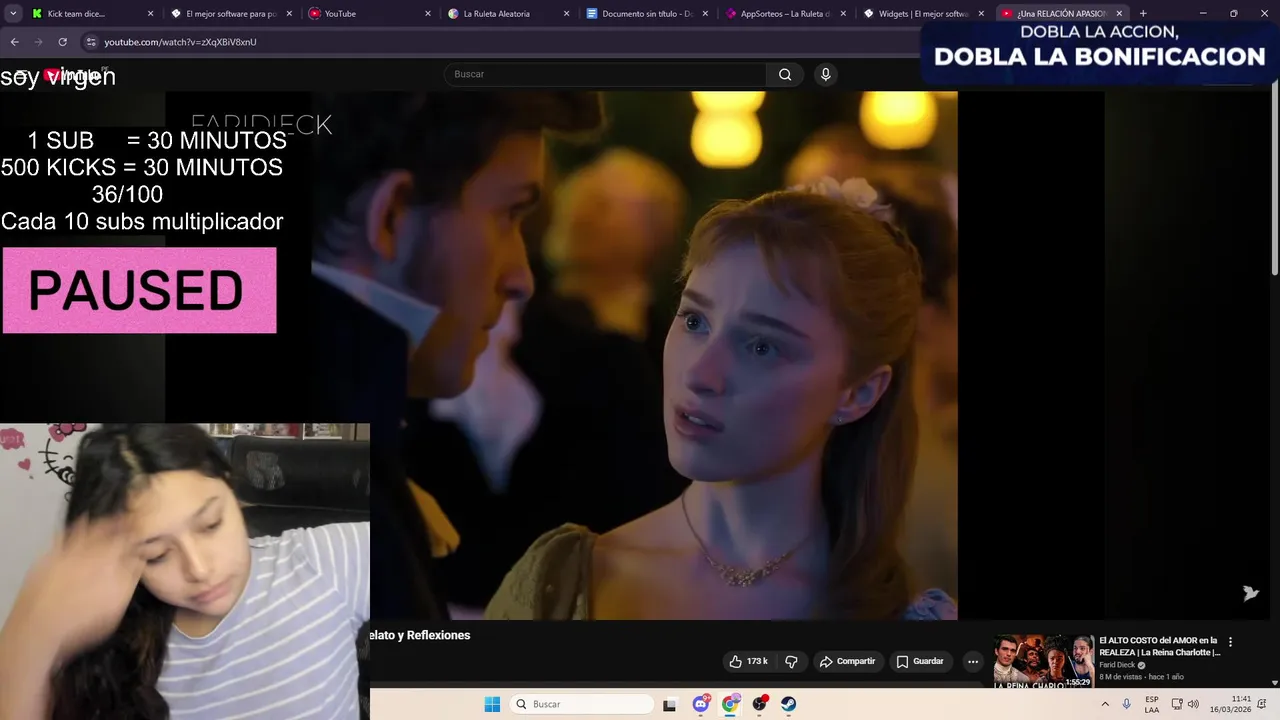Open clock showing 11:41 and date

[x=1230, y=704]
